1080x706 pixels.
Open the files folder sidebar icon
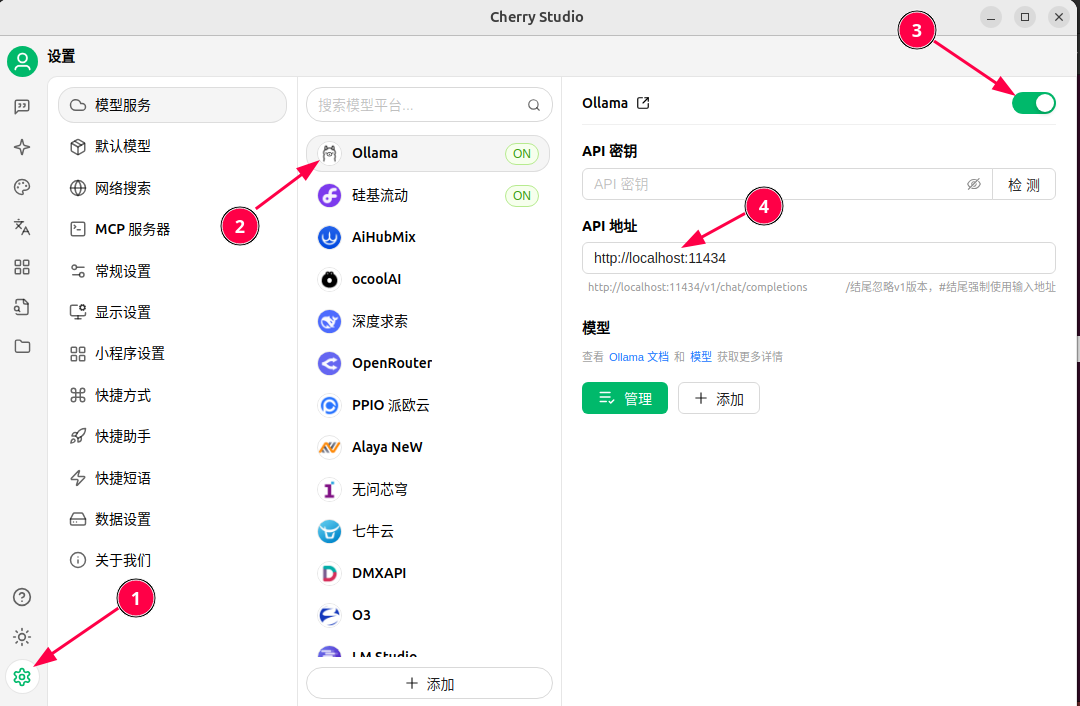point(22,346)
